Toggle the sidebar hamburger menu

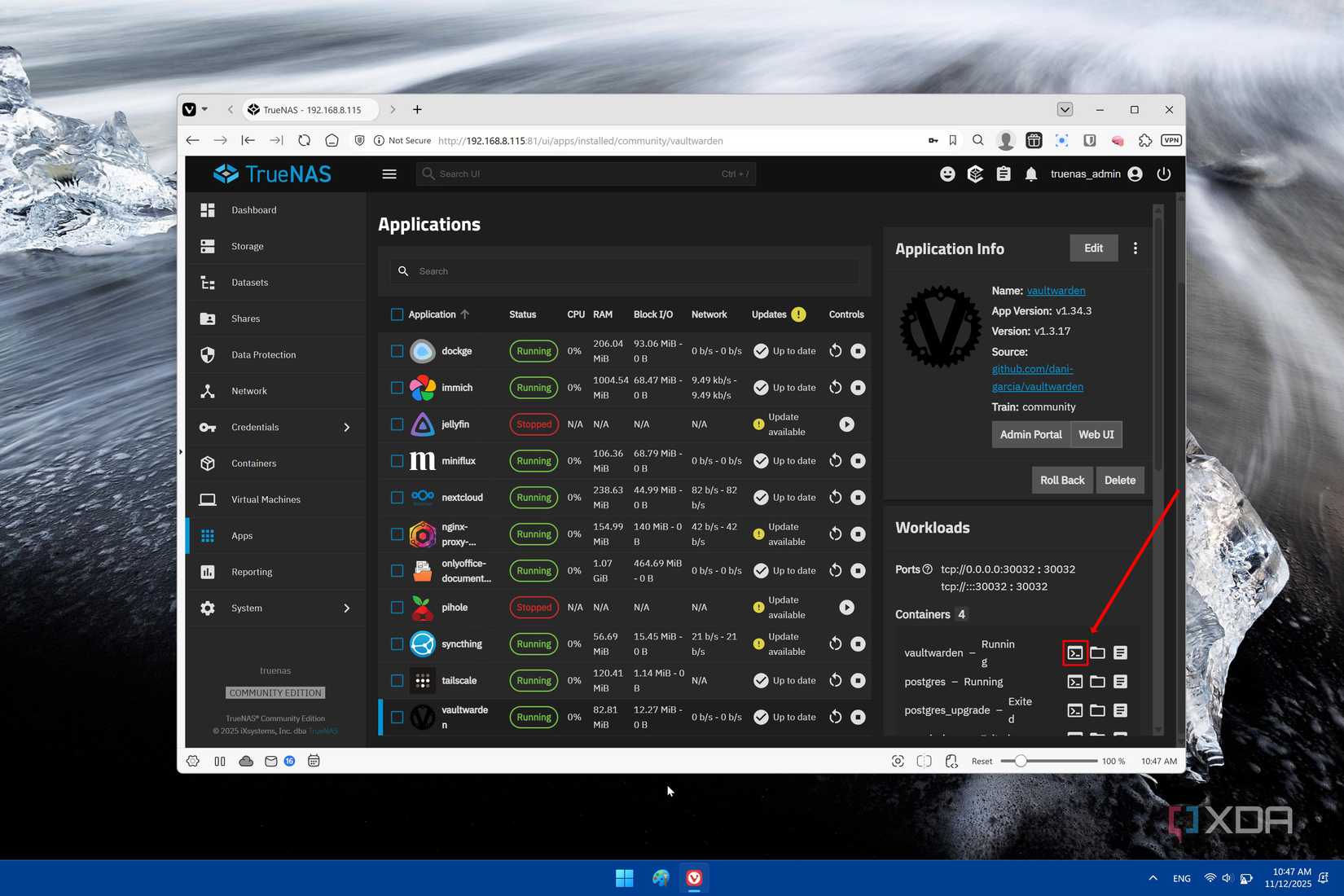(389, 174)
